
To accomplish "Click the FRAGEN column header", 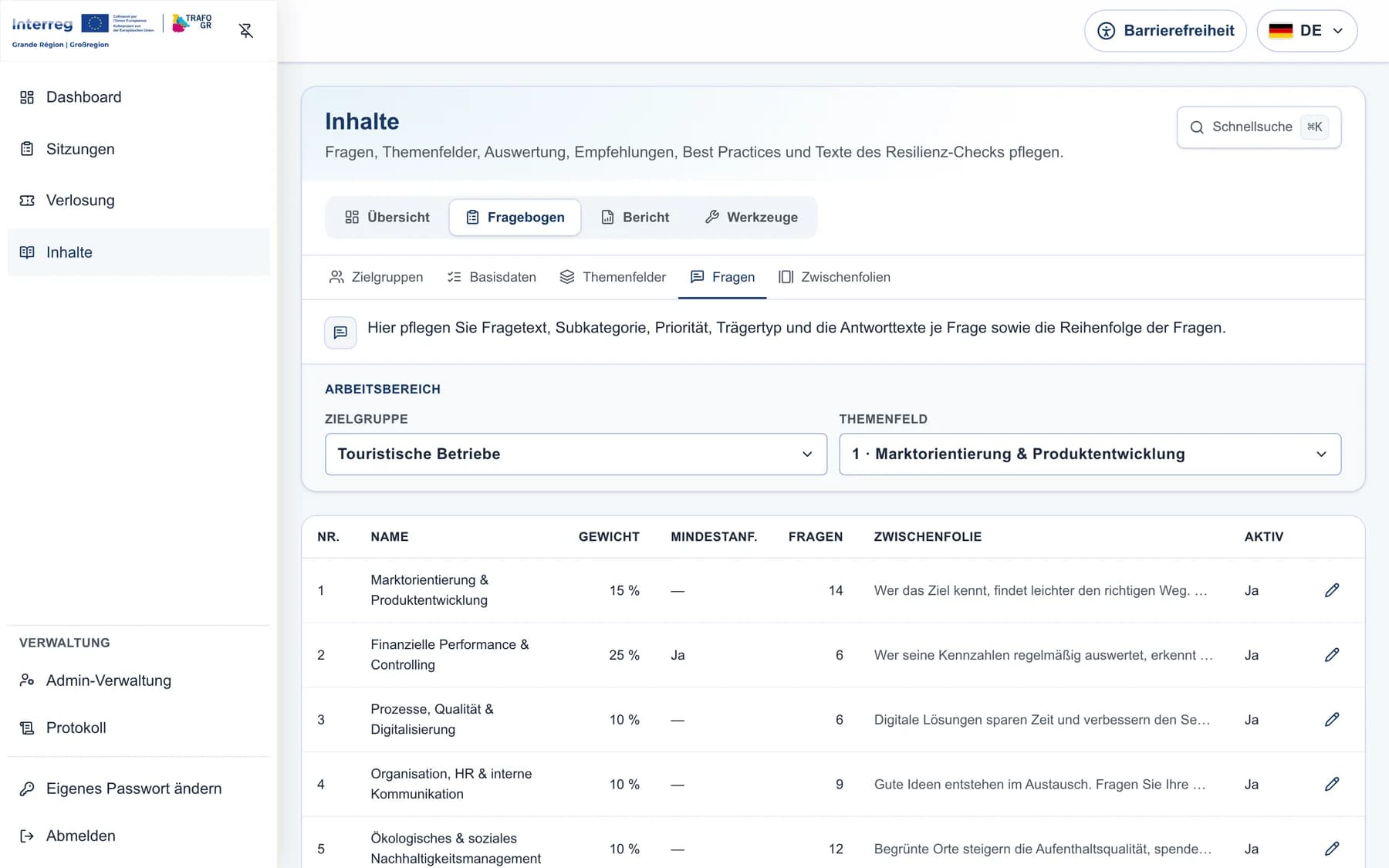I will pos(816,537).
